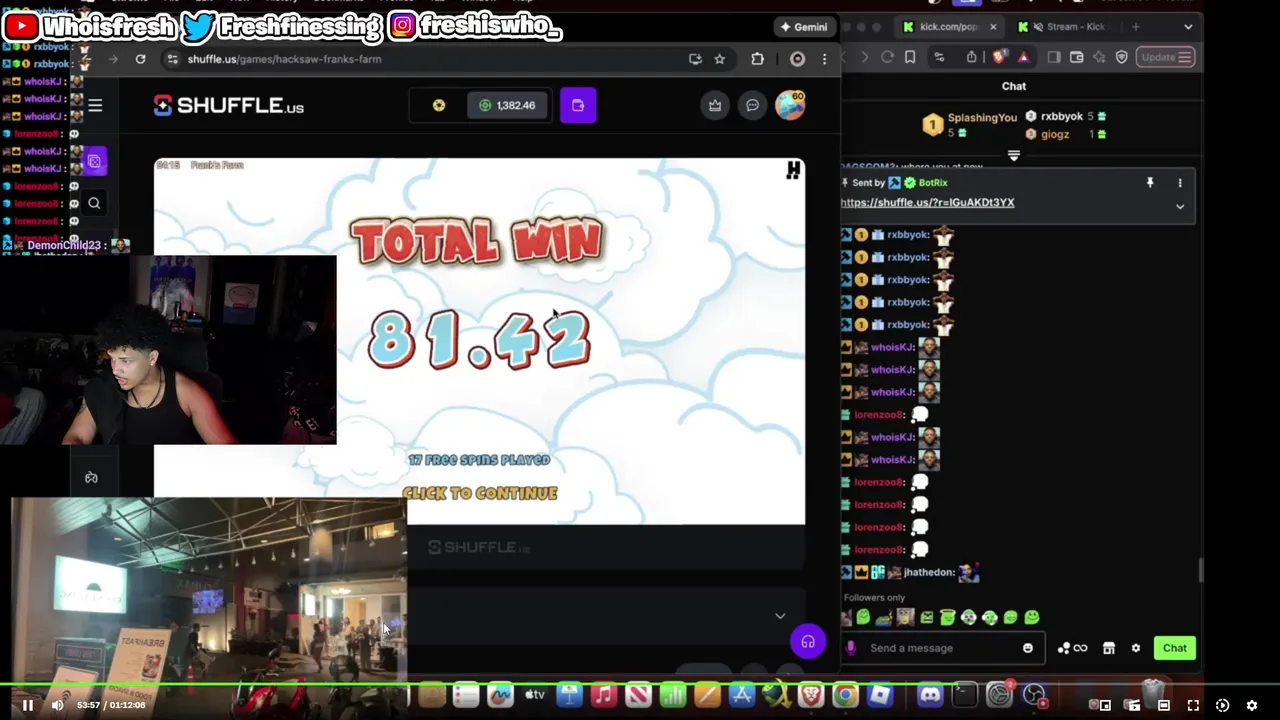Open video playback speed control

pyautogui.click(x=1222, y=705)
